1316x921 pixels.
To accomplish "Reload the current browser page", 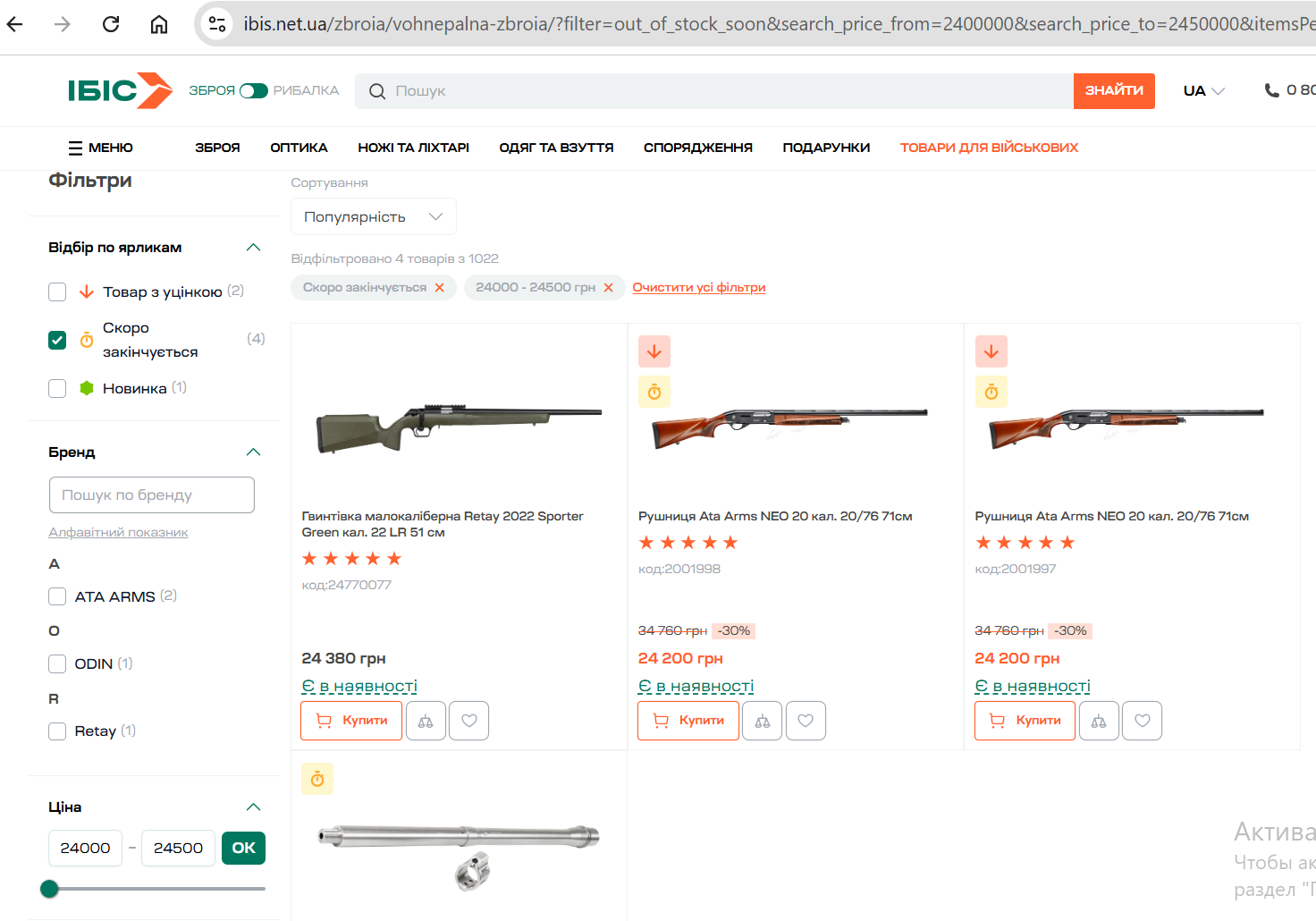I will point(111,24).
